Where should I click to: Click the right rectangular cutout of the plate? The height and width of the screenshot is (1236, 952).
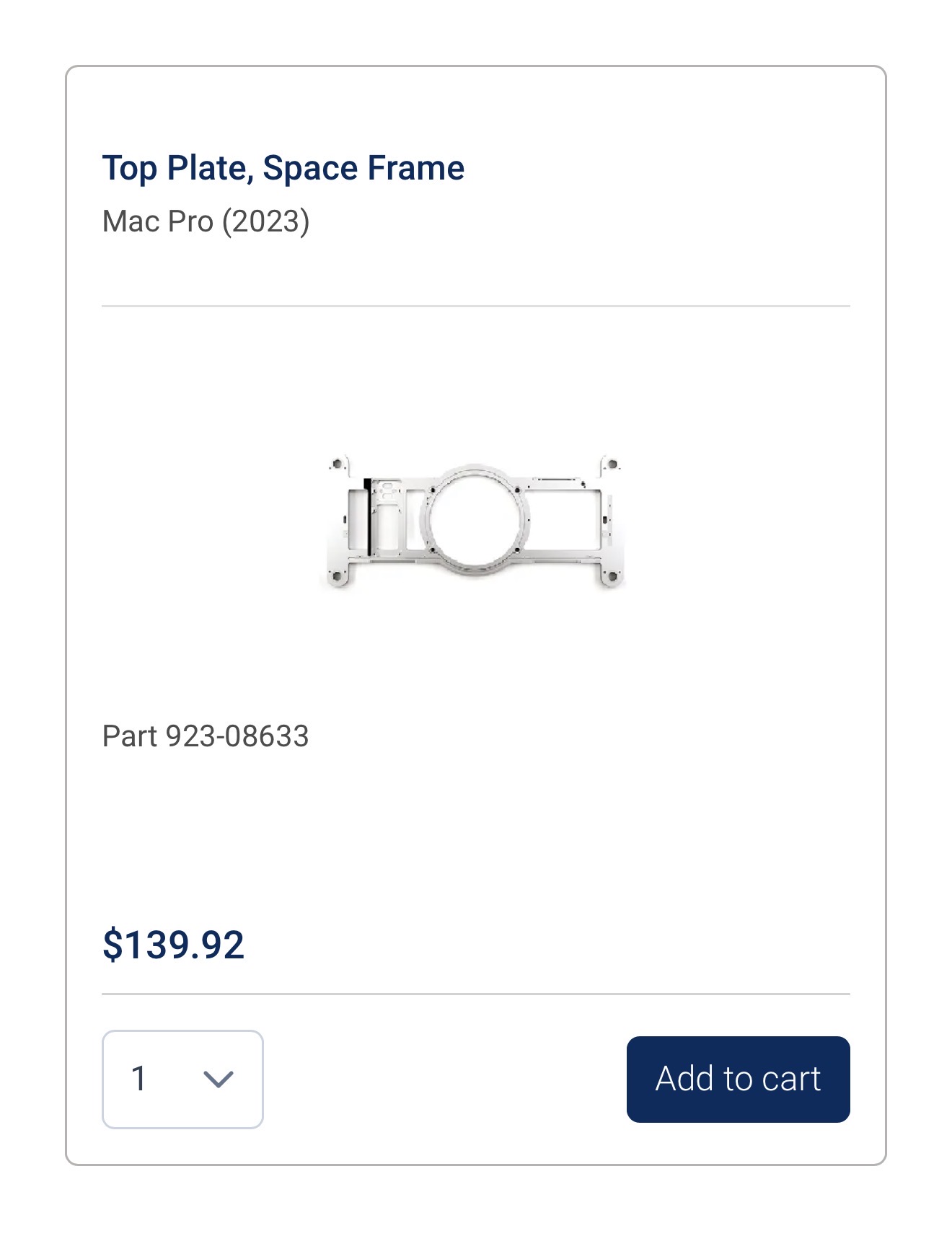click(x=564, y=519)
